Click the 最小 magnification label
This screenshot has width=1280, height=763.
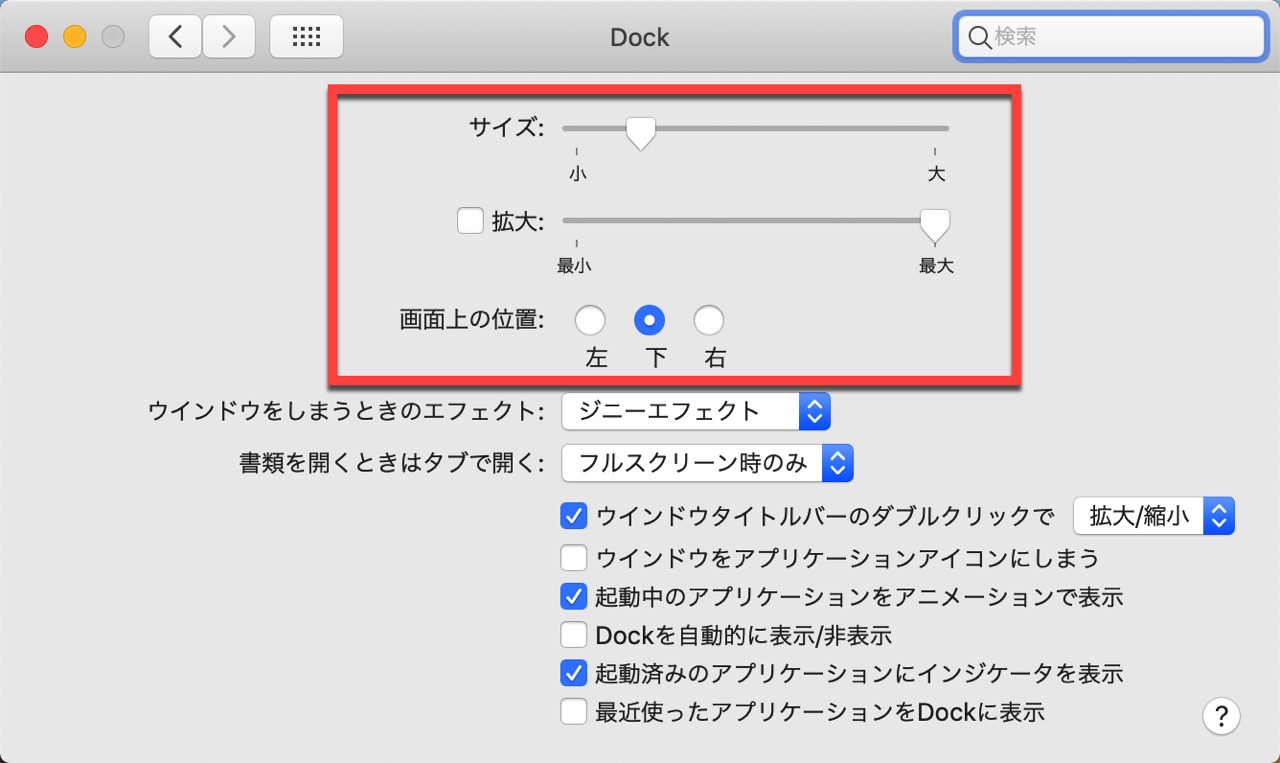574,266
